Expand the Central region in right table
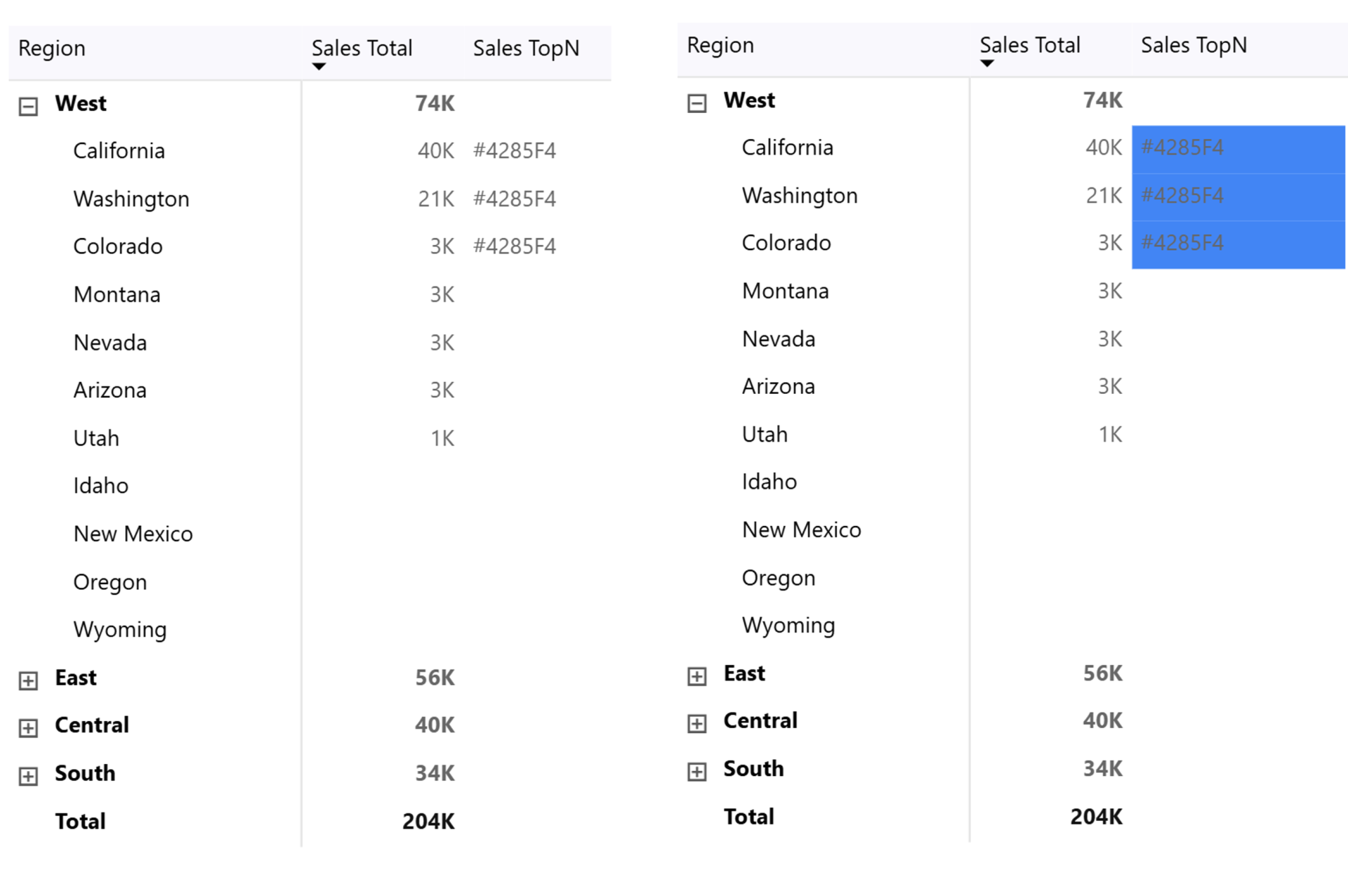Viewport: 1348px width, 896px height. click(696, 724)
